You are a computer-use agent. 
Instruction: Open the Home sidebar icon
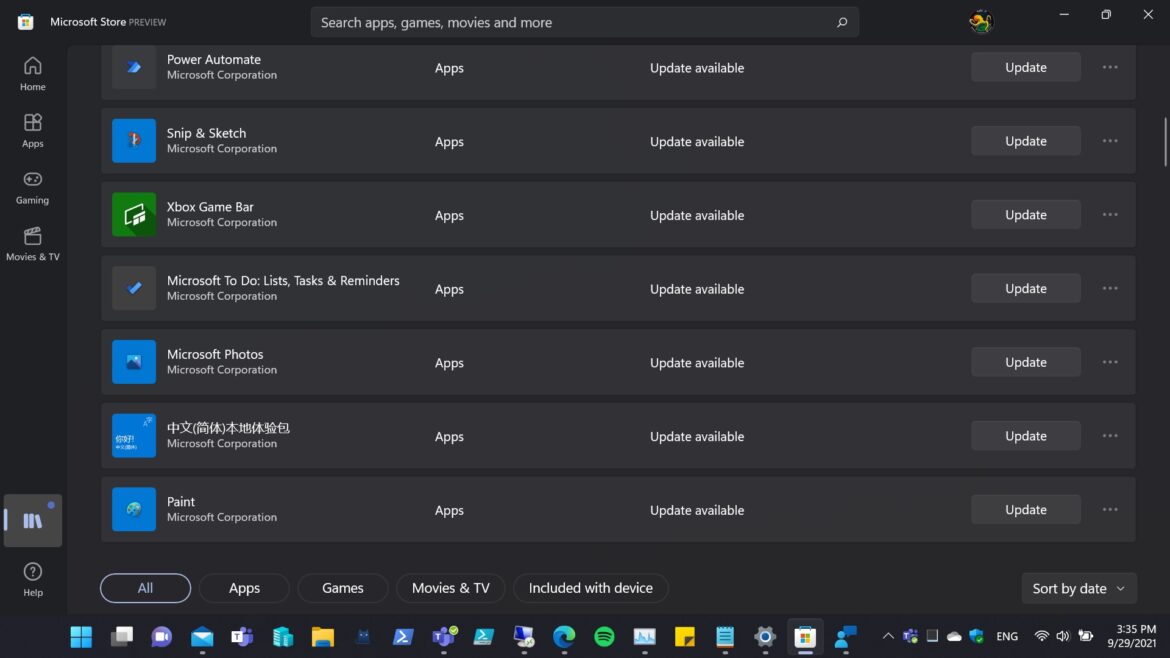coord(33,73)
